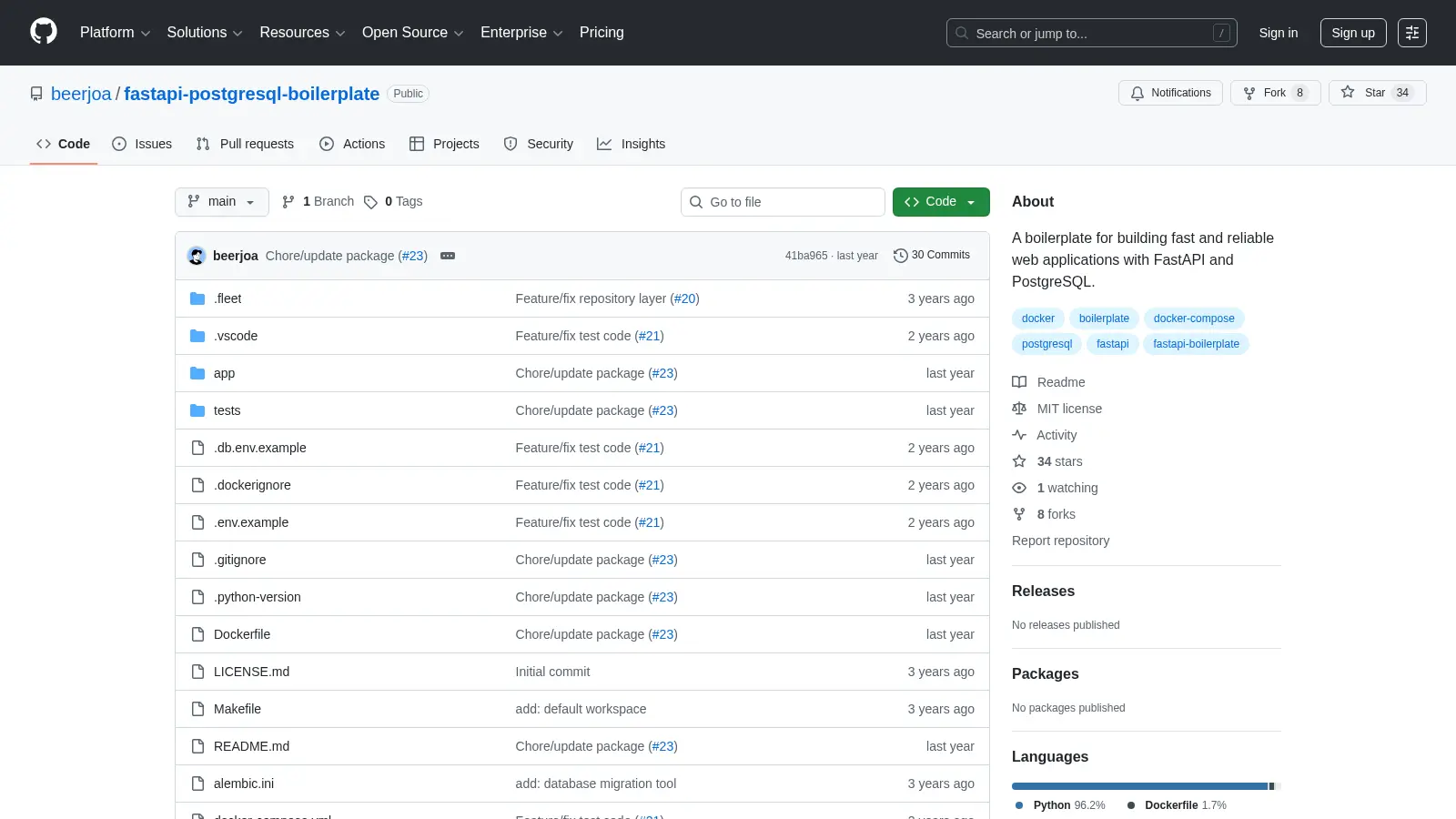This screenshot has width=1456, height=819.
Task: Switch to the Security tab
Action: point(538,144)
